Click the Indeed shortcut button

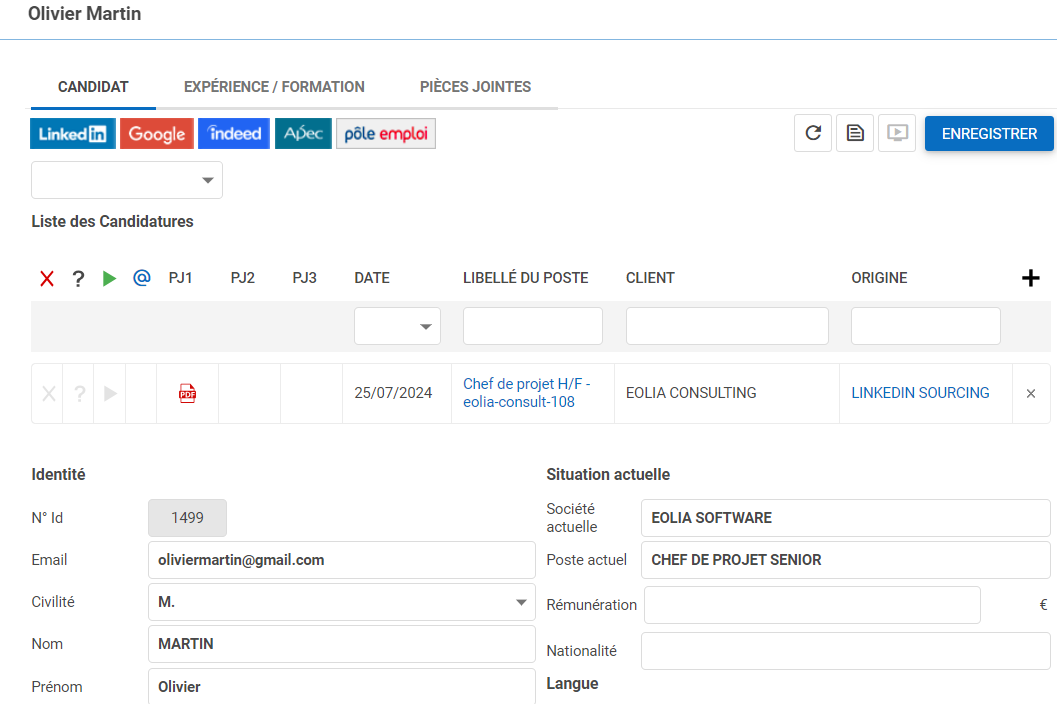click(234, 134)
